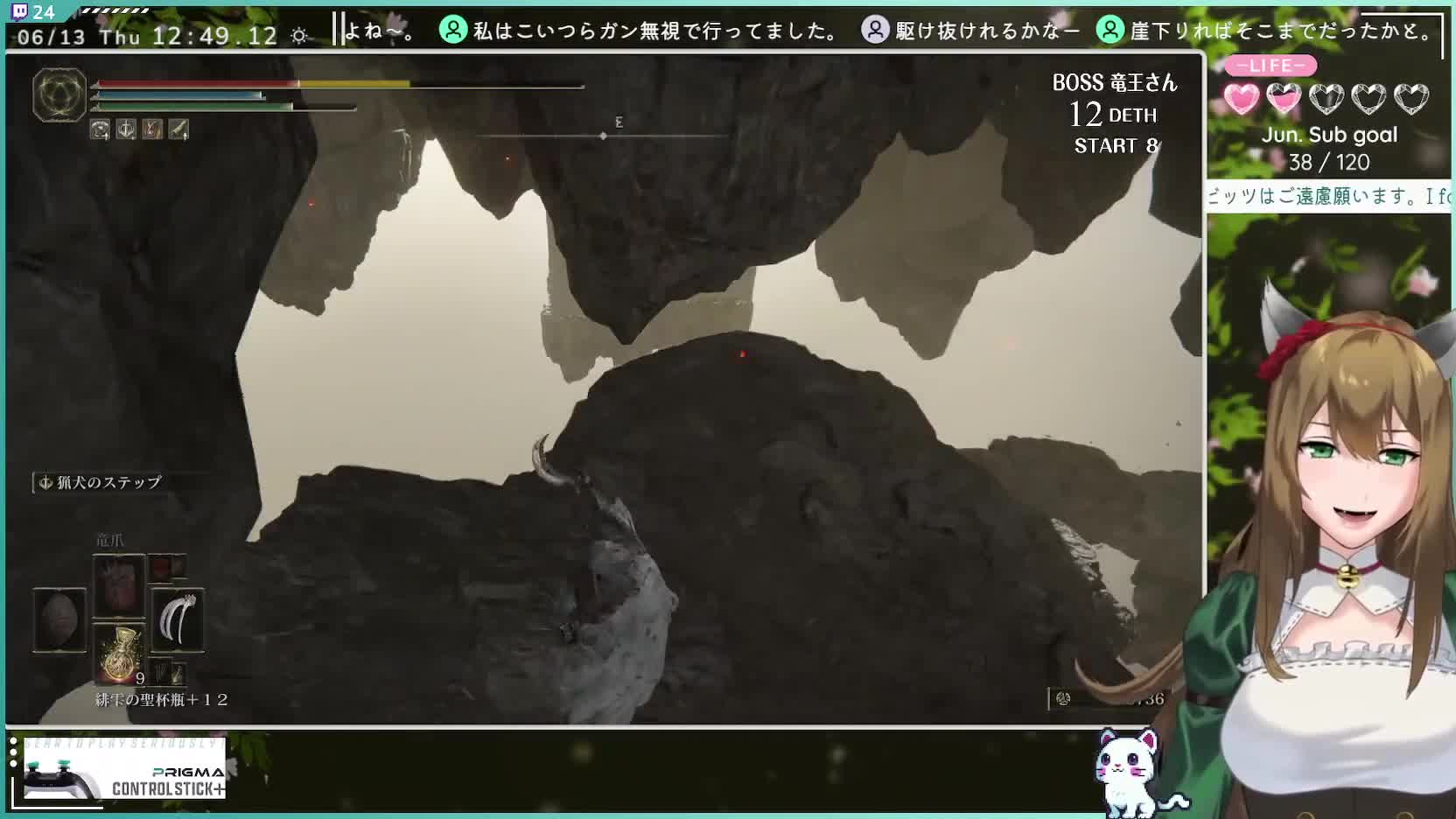Click avatar beside 駆け抜けれるかな message
Viewport: 1456px width, 819px height.
click(875, 30)
